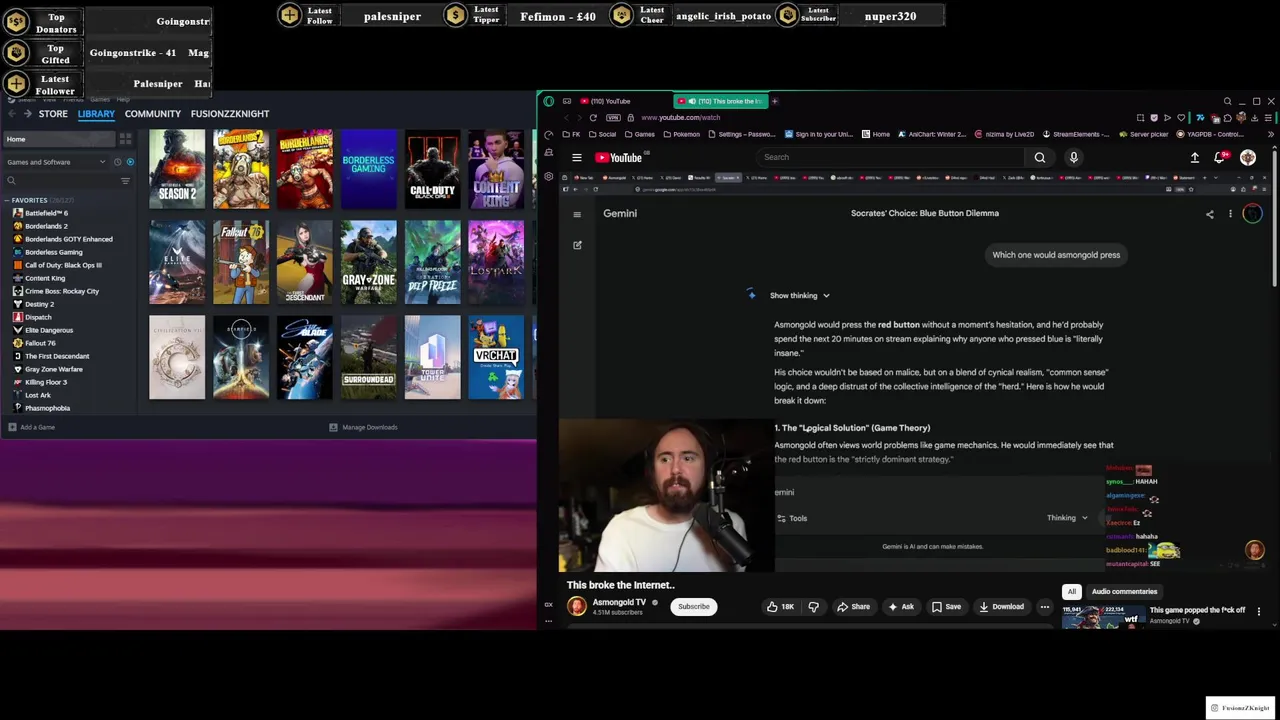This screenshot has height=720, width=1280.
Task: Start YouTube voice search with microphone icon
Action: pyautogui.click(x=1074, y=157)
